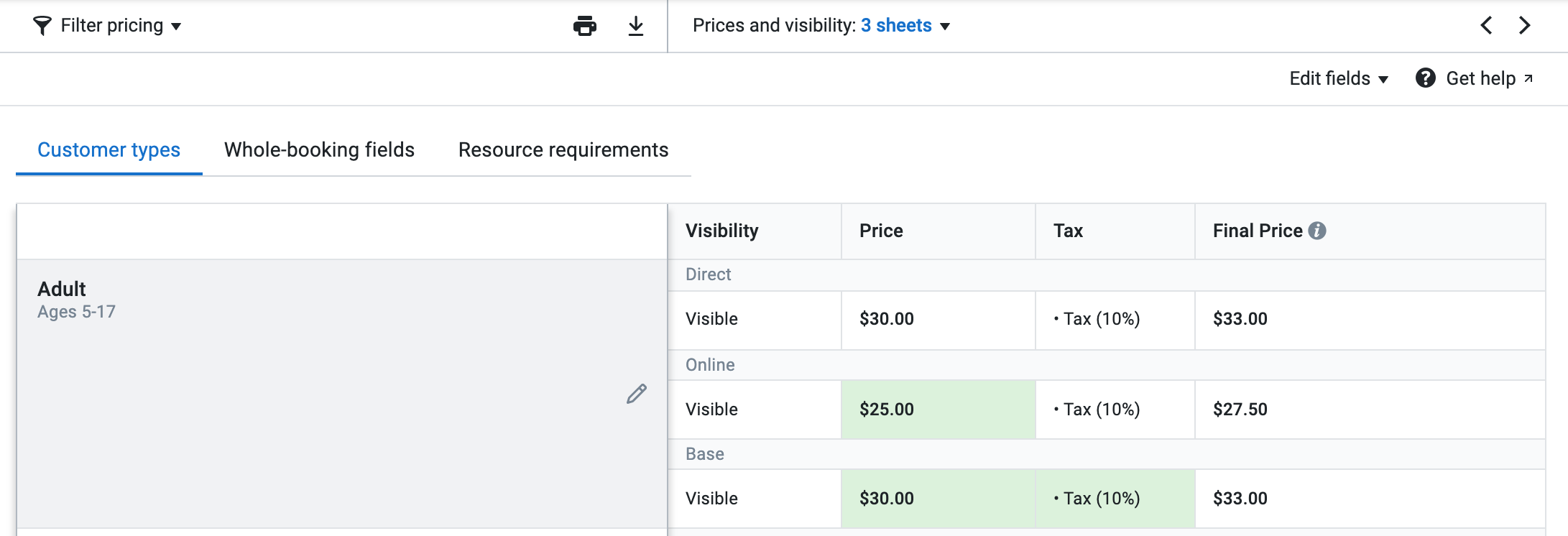The height and width of the screenshot is (536, 1568).
Task: Click the Online $25.00 price cell
Action: (x=939, y=410)
